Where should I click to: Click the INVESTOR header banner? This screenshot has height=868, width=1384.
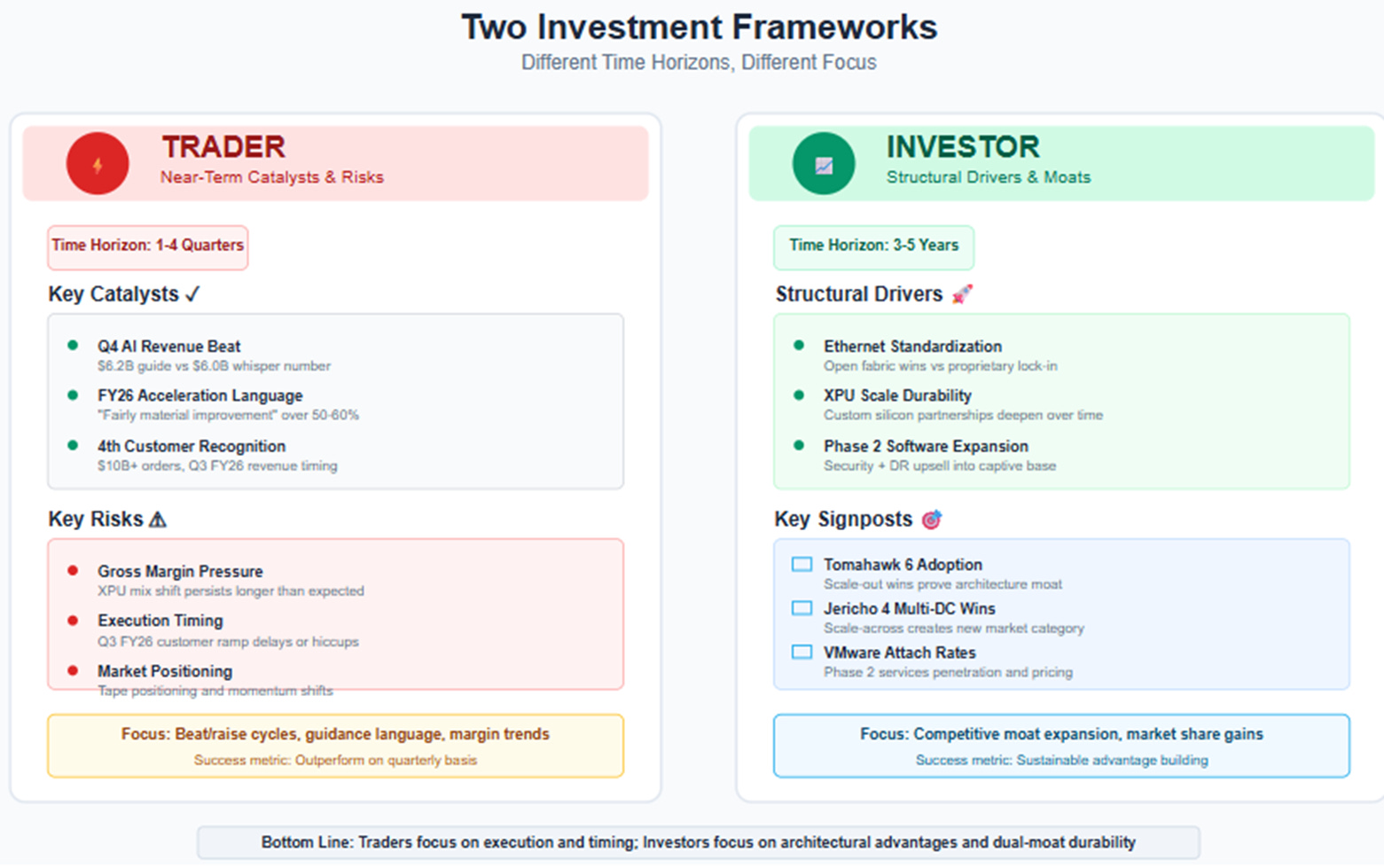pos(1062,163)
